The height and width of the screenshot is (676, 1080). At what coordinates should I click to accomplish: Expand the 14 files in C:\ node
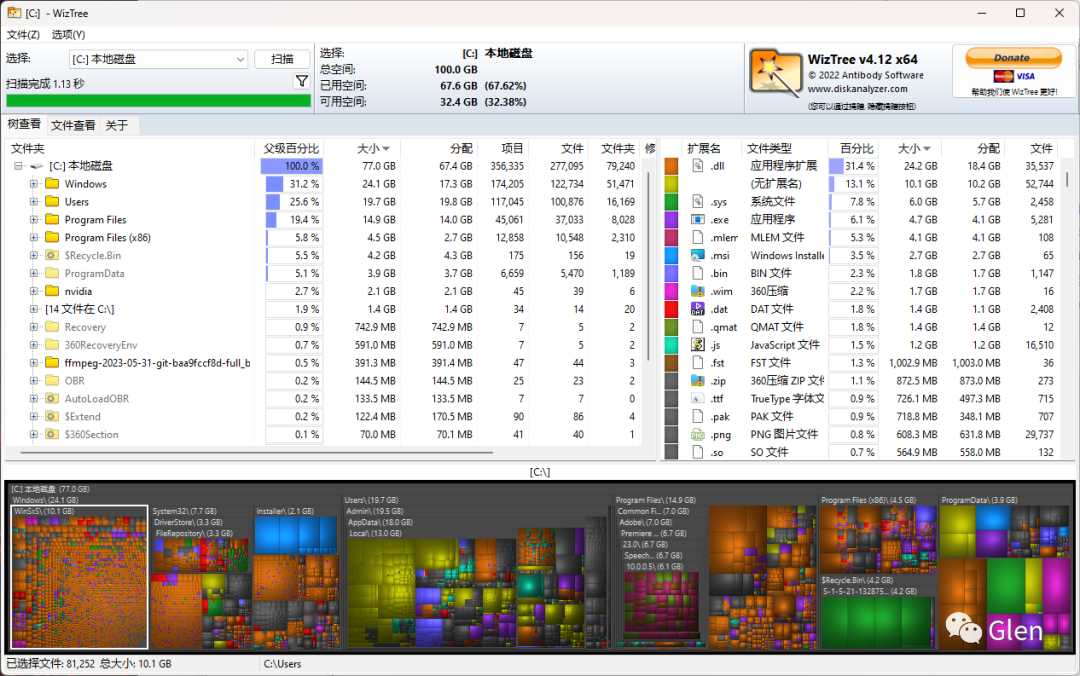(x=33, y=309)
